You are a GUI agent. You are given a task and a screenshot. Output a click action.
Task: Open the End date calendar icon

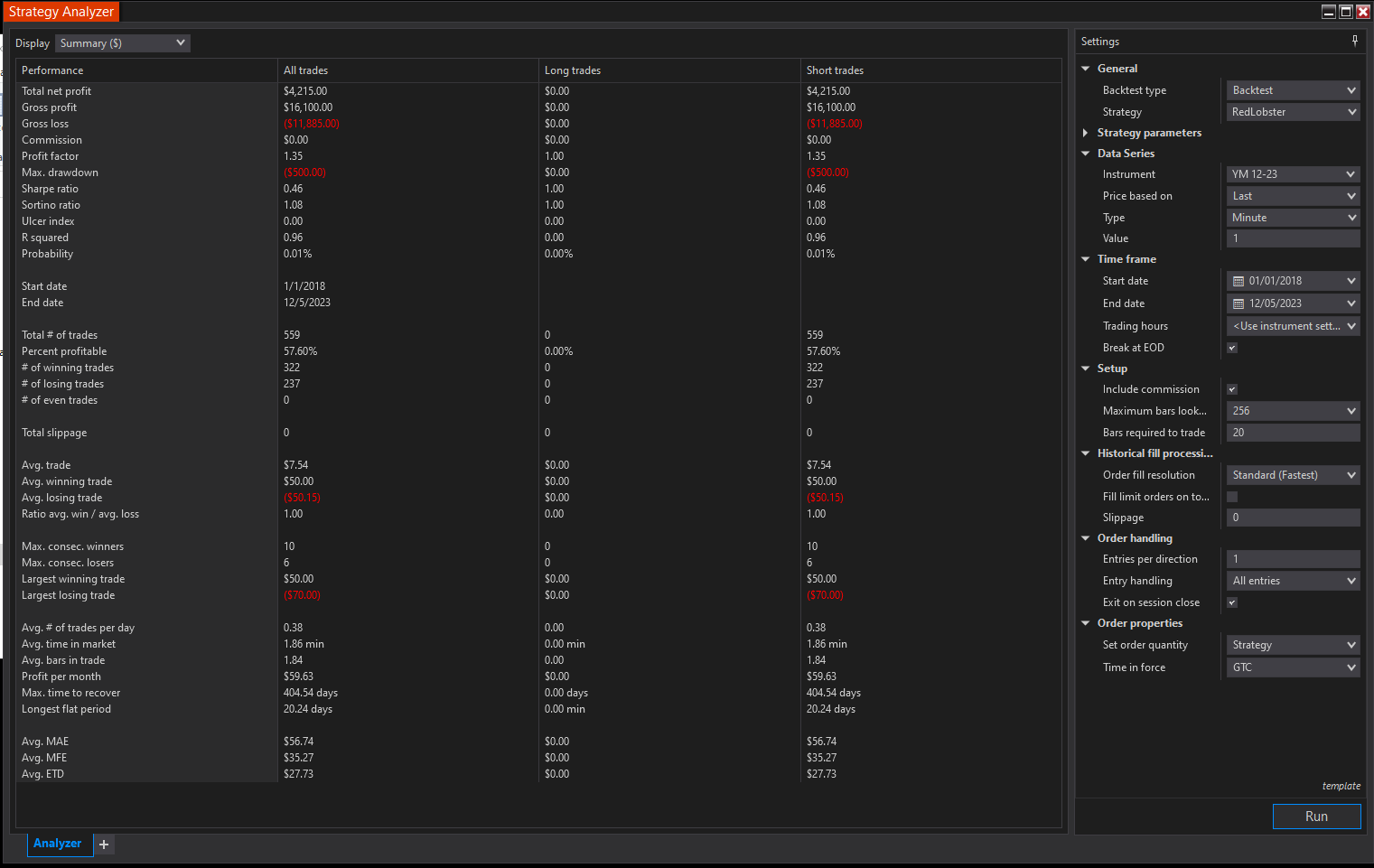coord(1238,304)
